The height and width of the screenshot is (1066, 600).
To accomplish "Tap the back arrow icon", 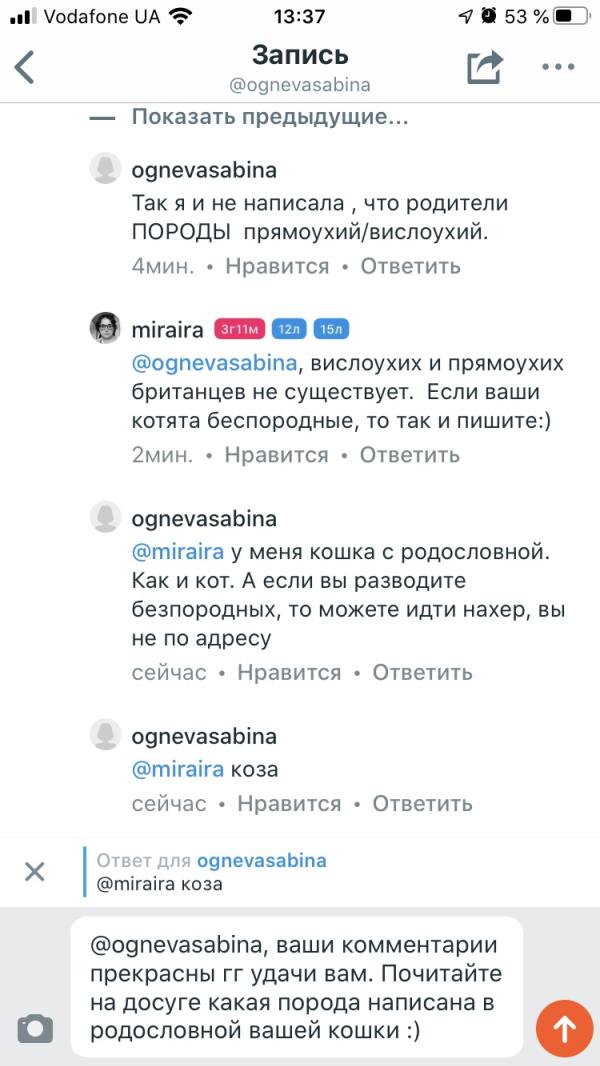I will (25, 67).
